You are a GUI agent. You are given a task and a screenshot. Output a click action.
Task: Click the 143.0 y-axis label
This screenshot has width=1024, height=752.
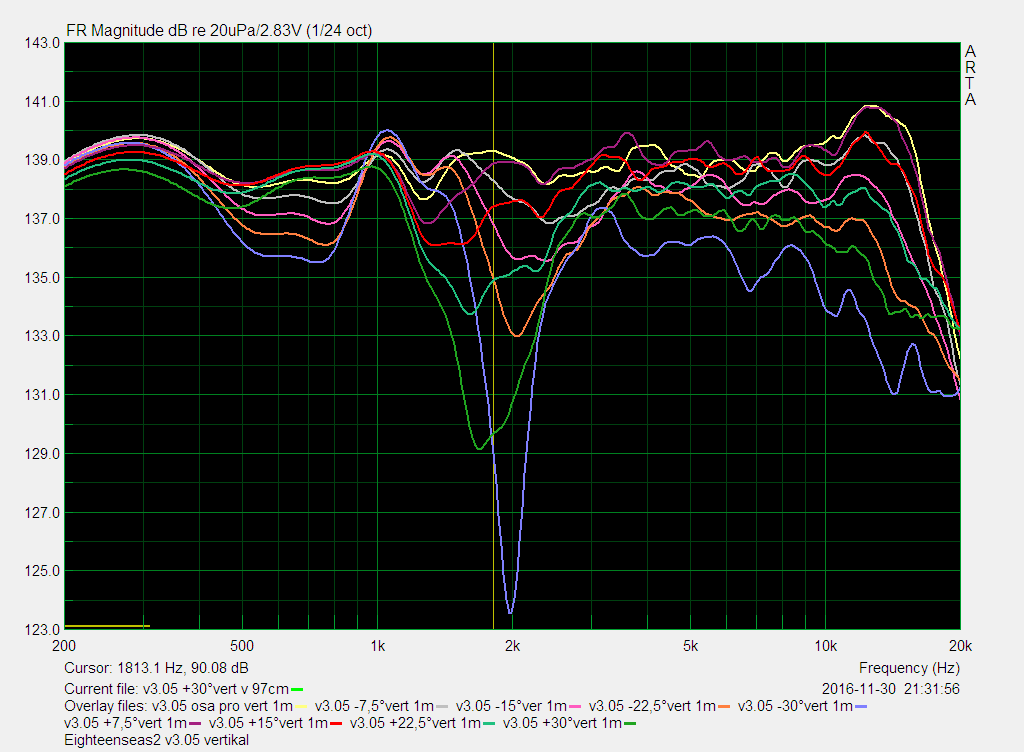pos(42,43)
